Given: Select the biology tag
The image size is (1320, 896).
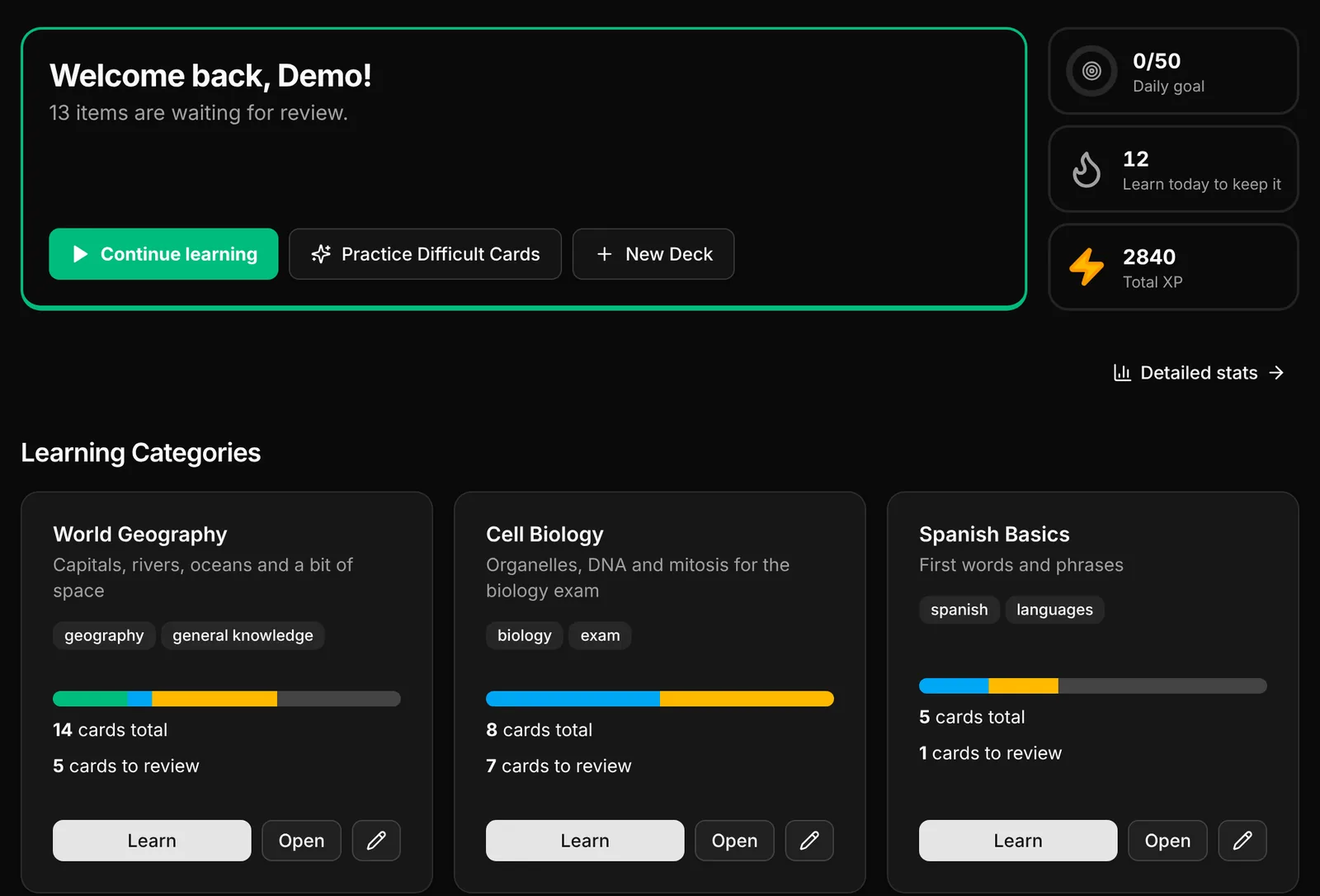Looking at the screenshot, I should 525,635.
